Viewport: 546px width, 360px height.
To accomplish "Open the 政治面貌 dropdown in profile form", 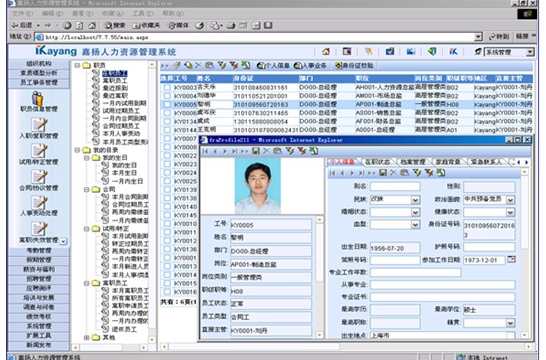I will pyautogui.click(x=510, y=200).
